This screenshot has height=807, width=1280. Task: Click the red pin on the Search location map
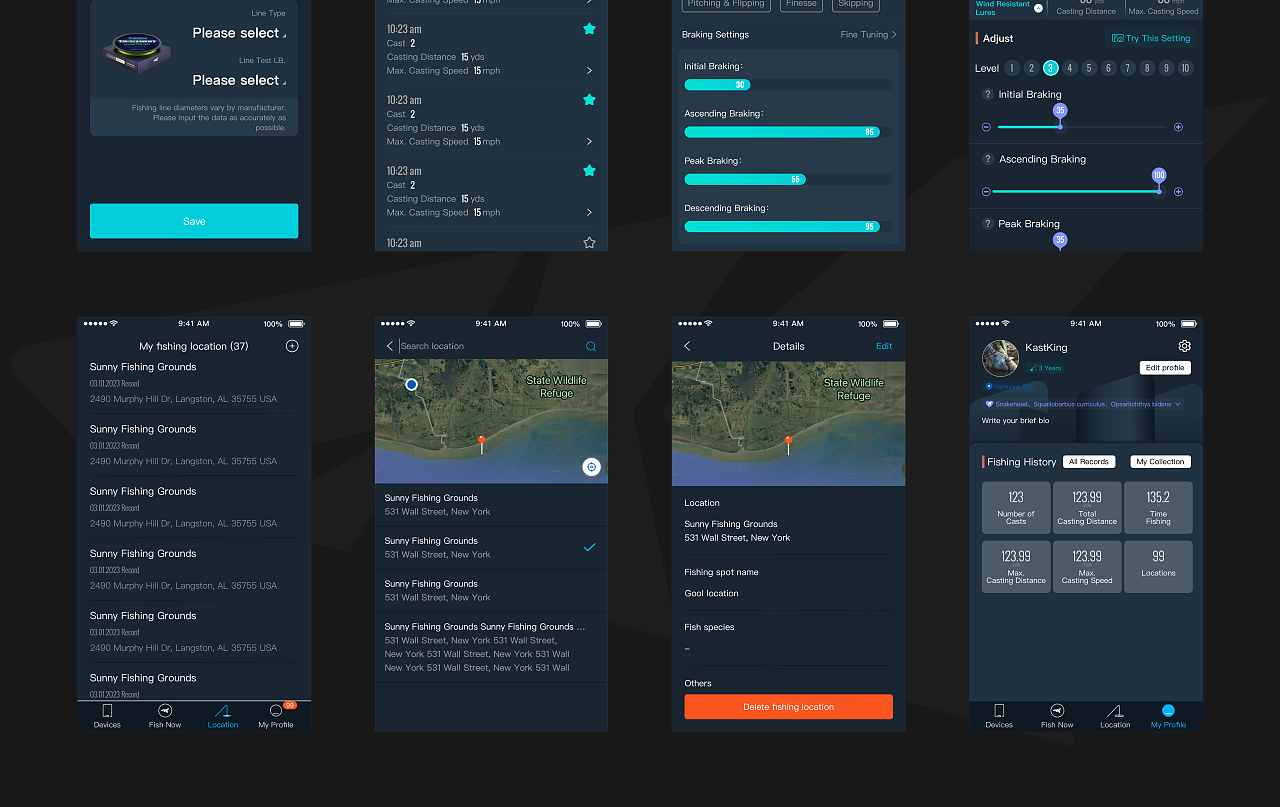pyautogui.click(x=482, y=443)
